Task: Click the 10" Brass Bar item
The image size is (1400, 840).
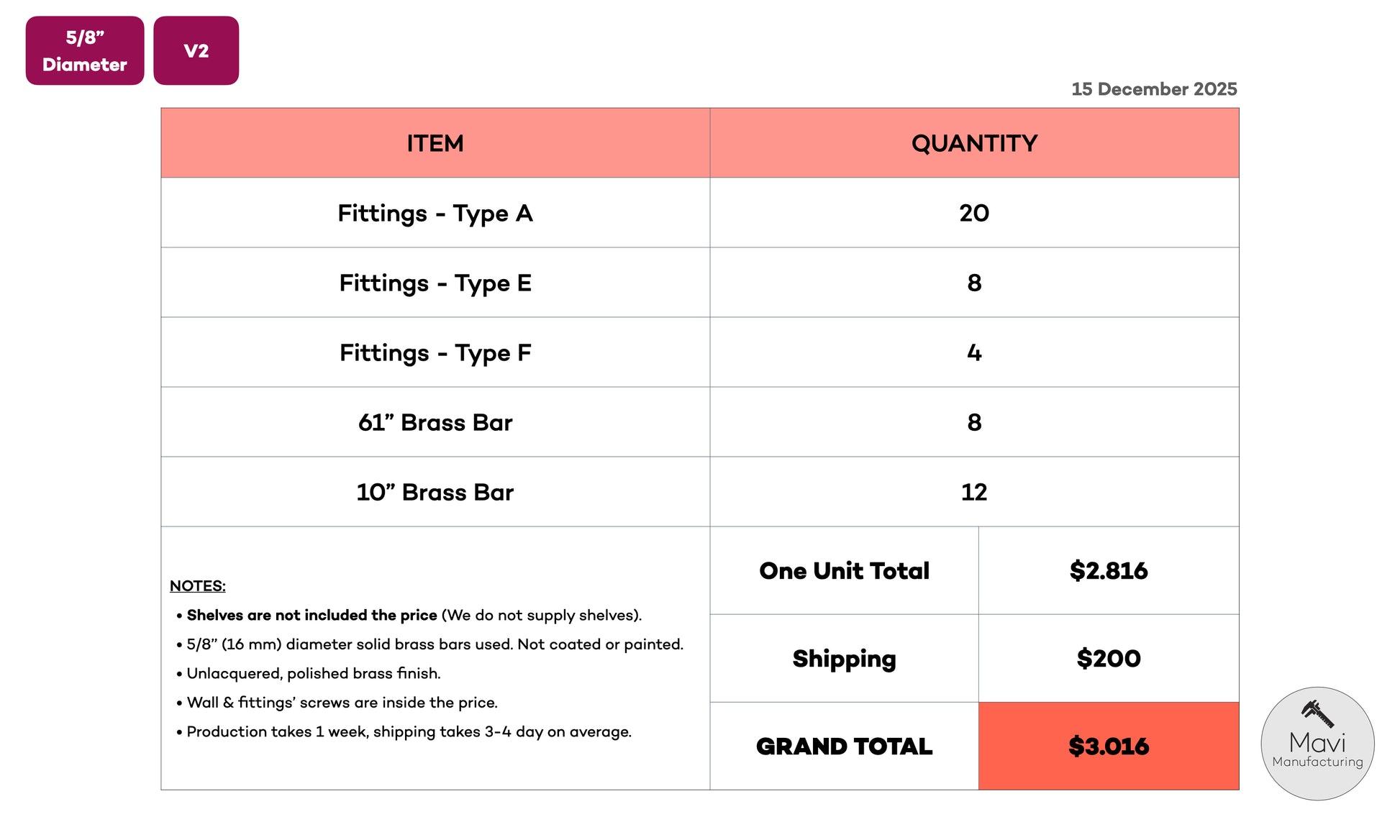Action: click(435, 492)
